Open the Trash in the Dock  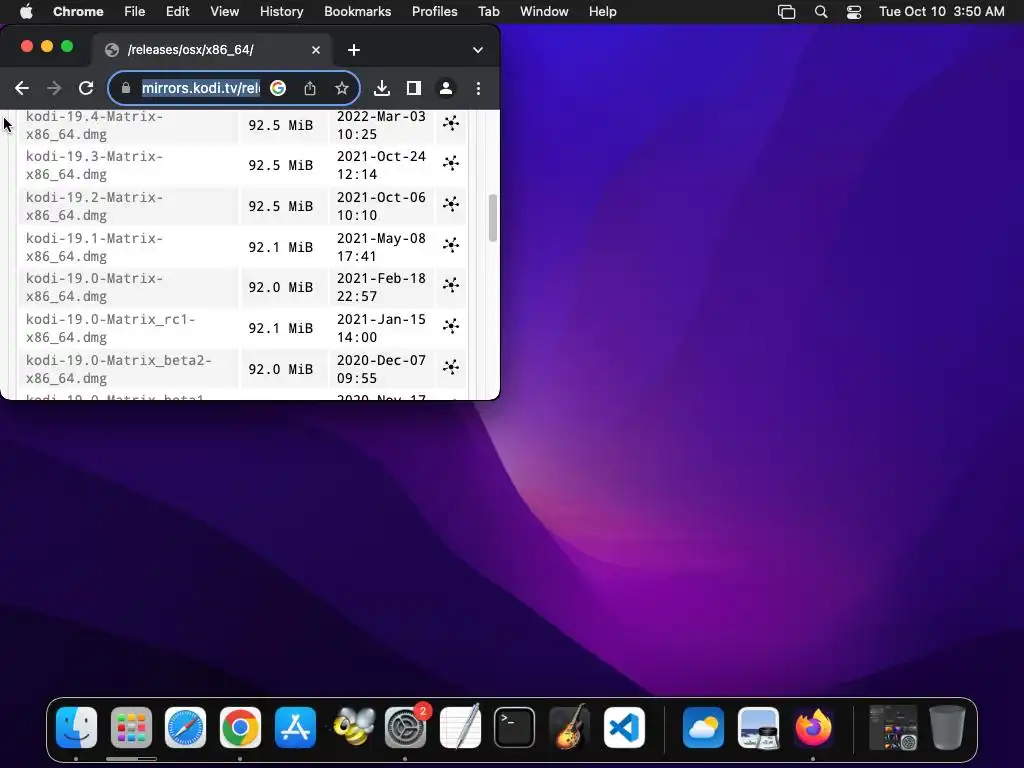[x=947, y=728]
